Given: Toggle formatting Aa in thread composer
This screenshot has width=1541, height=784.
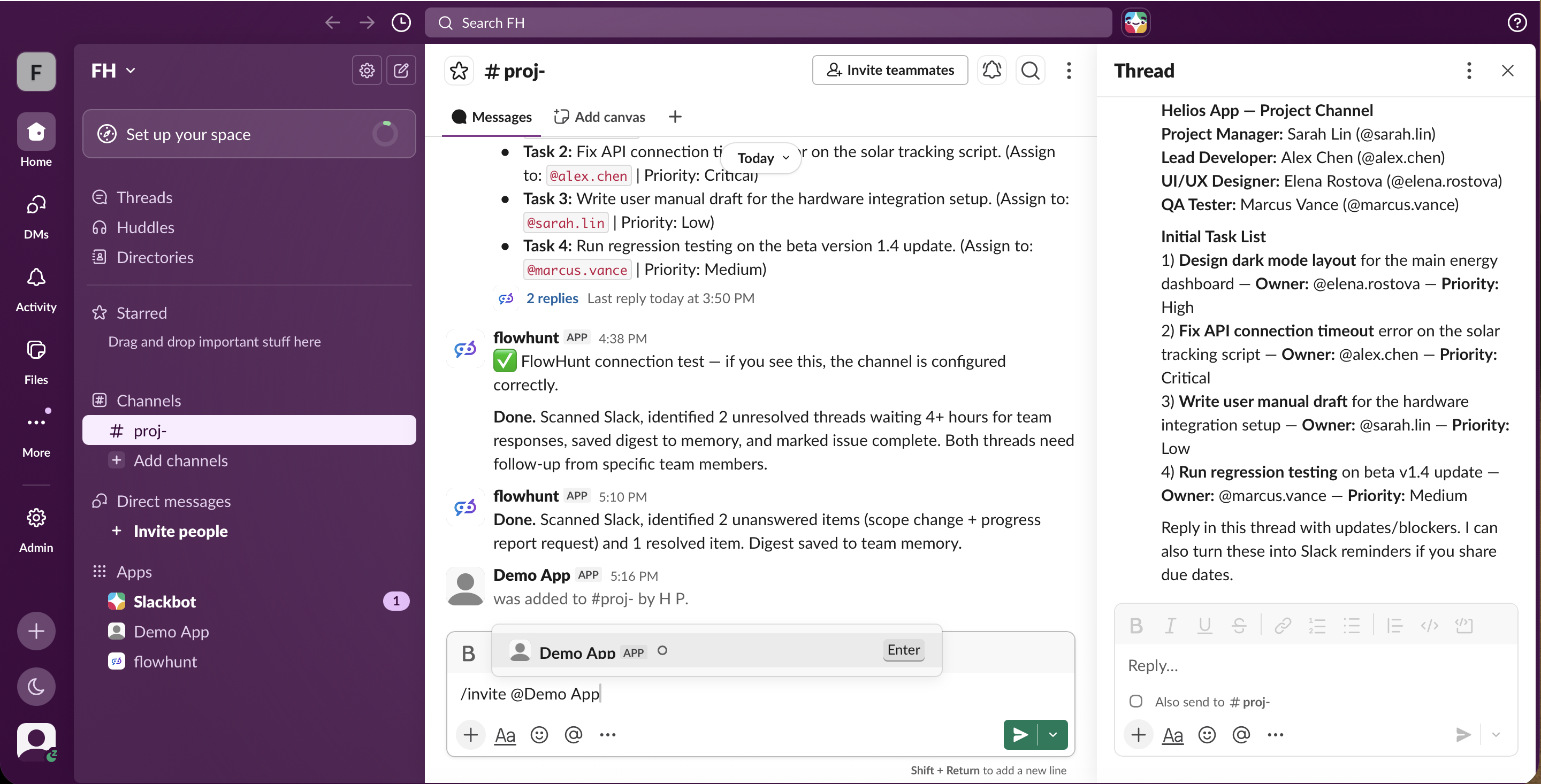Looking at the screenshot, I should (x=1172, y=734).
